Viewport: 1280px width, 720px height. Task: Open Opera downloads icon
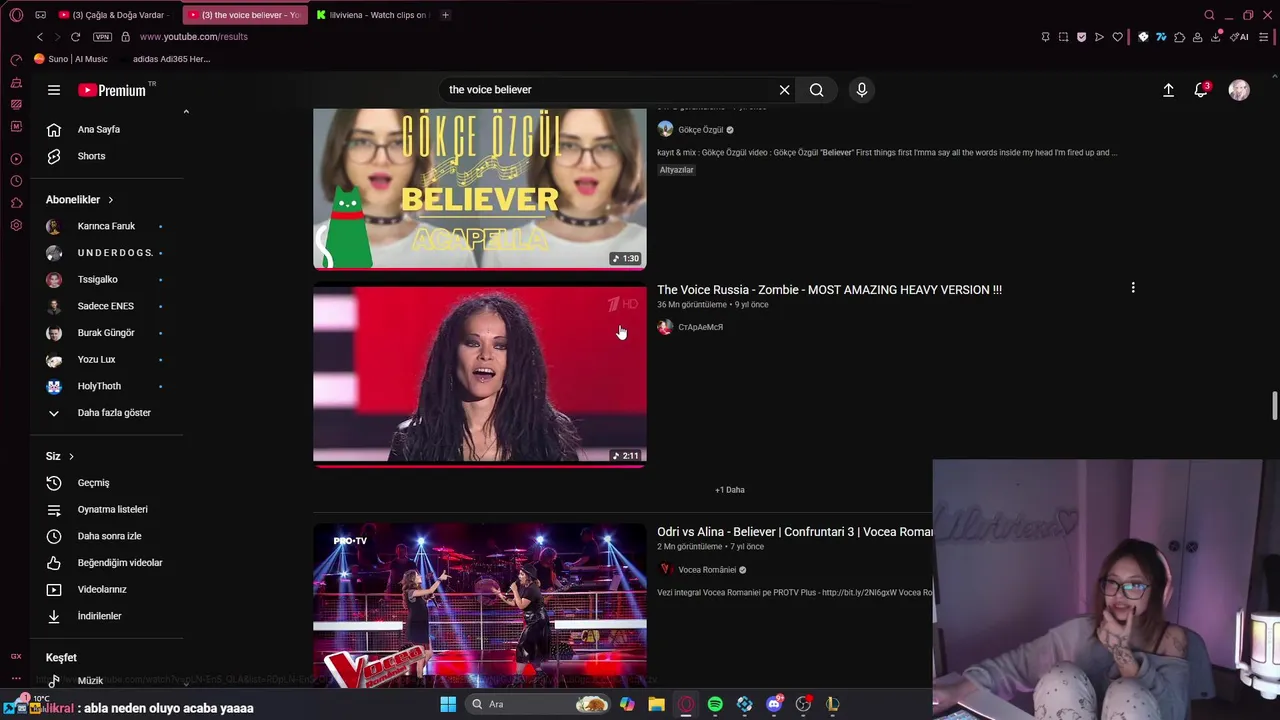tap(1216, 37)
